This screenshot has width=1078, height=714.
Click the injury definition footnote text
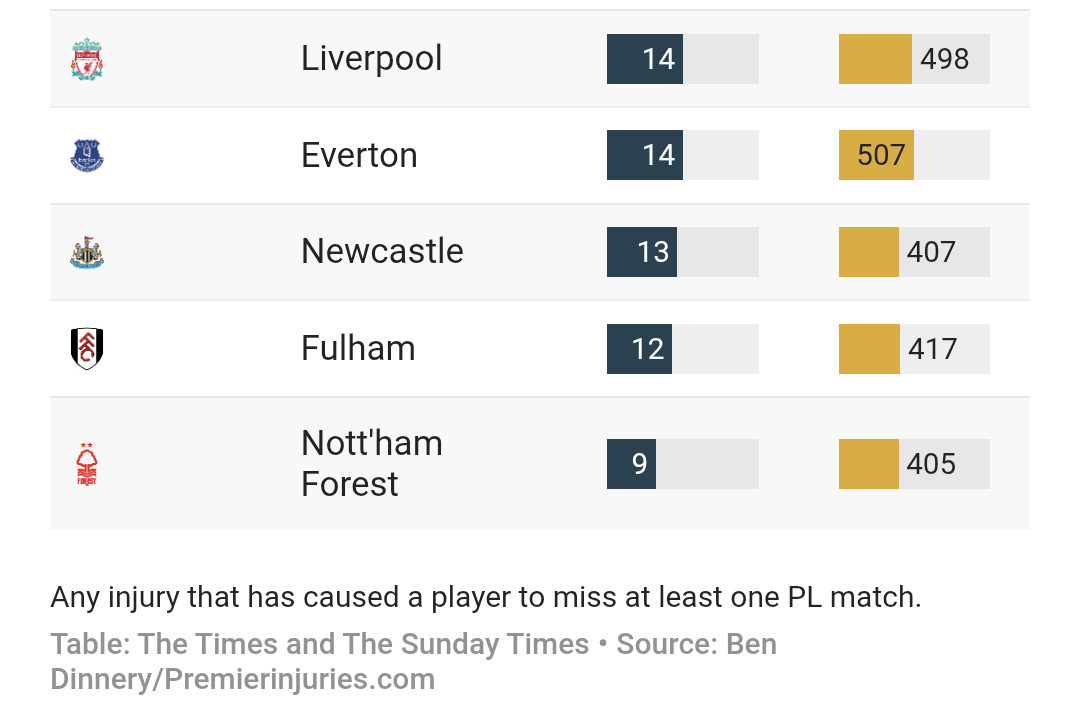485,597
